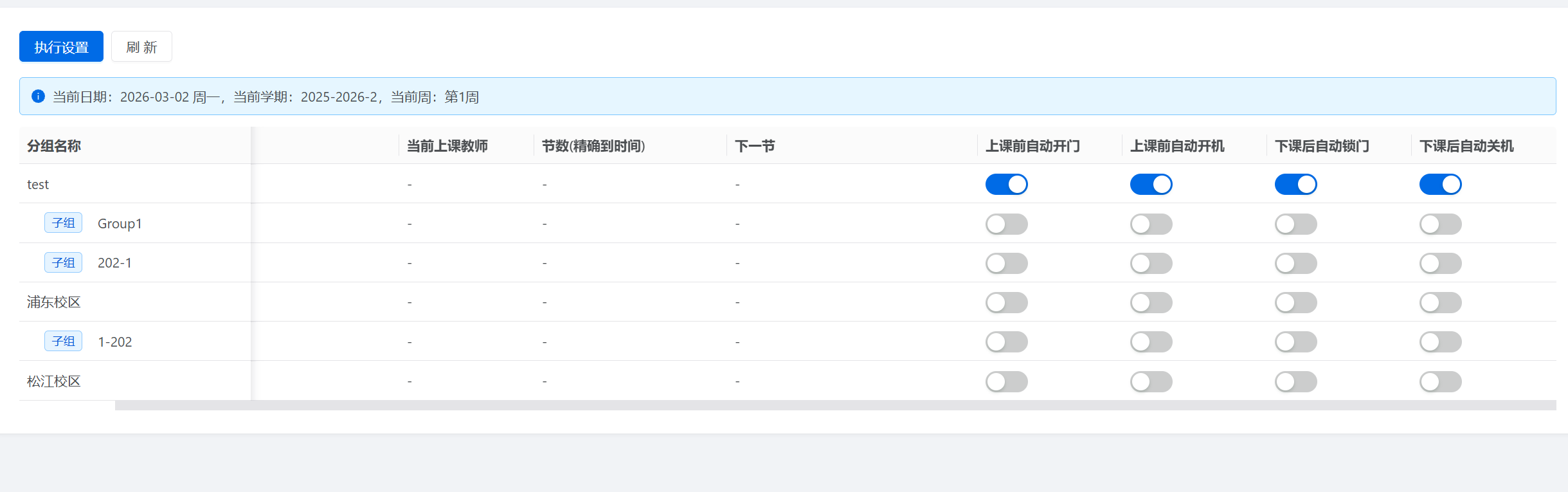
Task: Turn off 下课后自动锁门 for test group
Action: click(x=1295, y=185)
